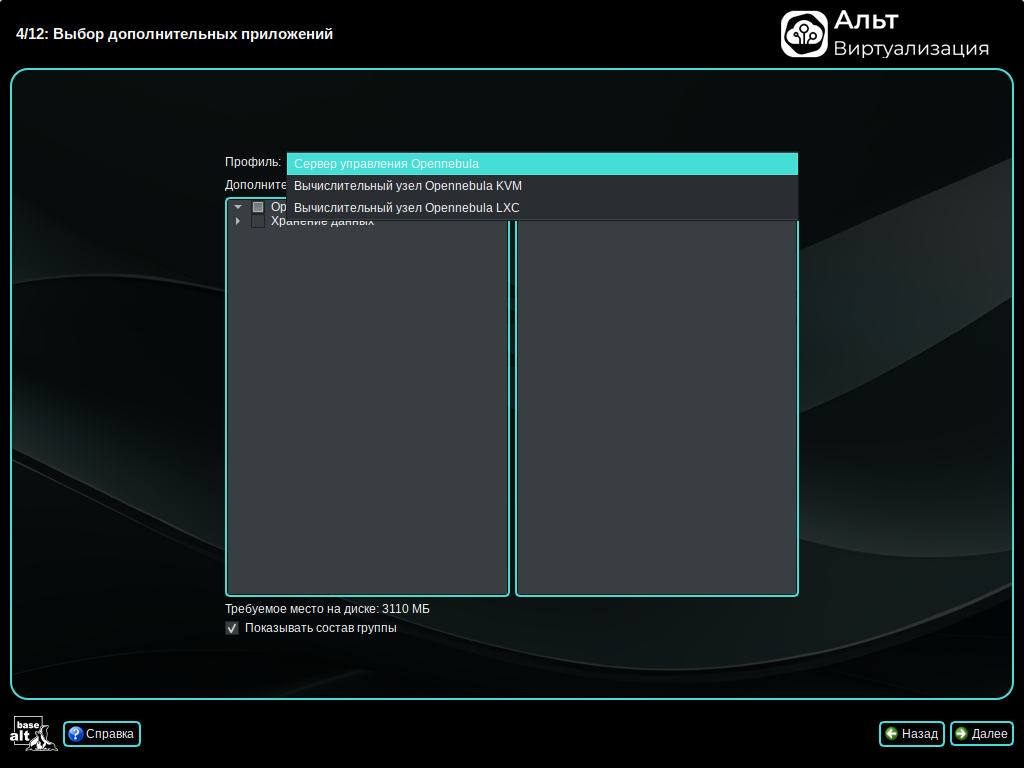Tick the Хранение данных group checkbox
Viewport: 1024px width, 768px height.
(x=258, y=222)
